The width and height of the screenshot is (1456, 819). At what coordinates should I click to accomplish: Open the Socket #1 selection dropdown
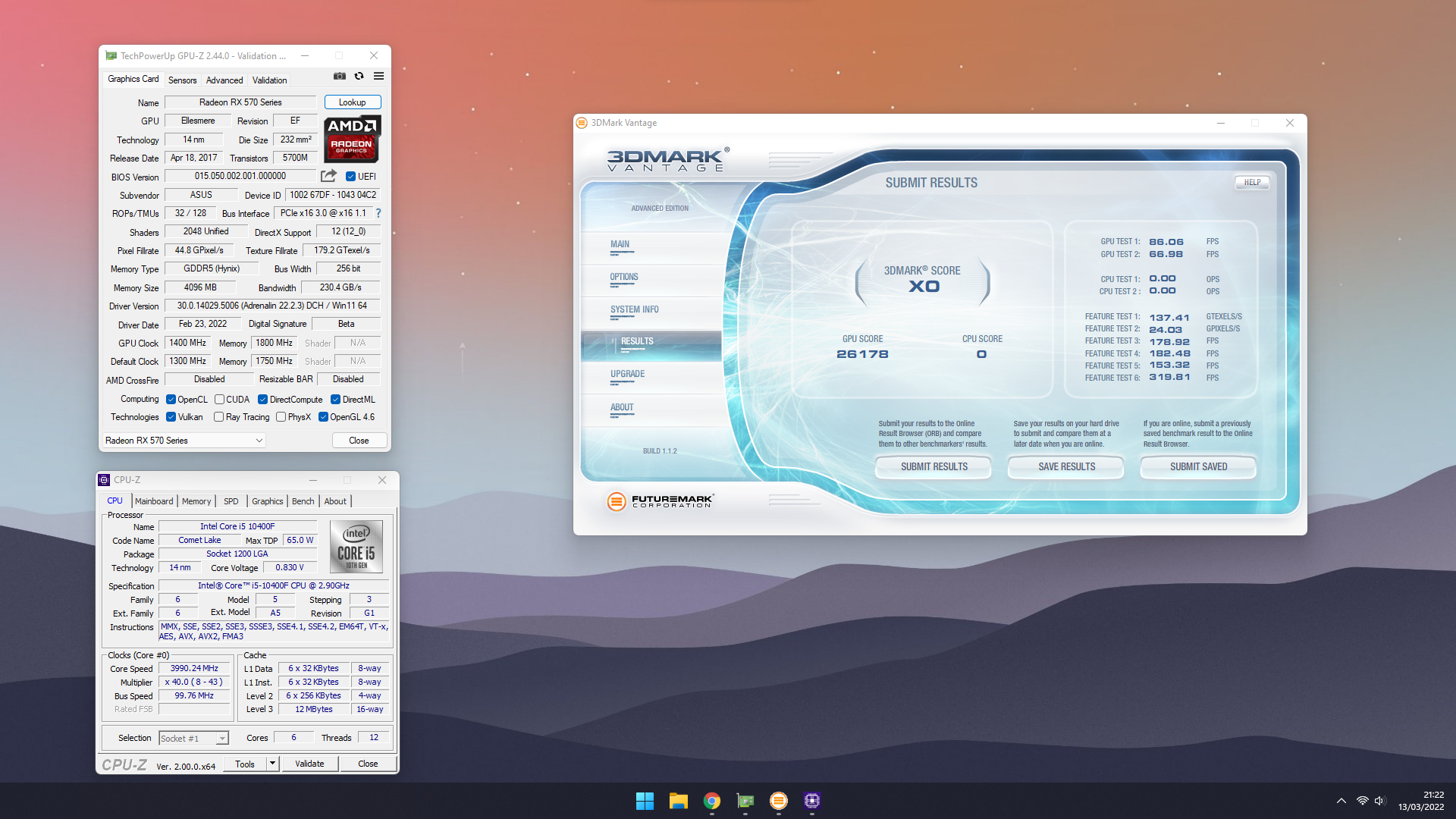[193, 738]
